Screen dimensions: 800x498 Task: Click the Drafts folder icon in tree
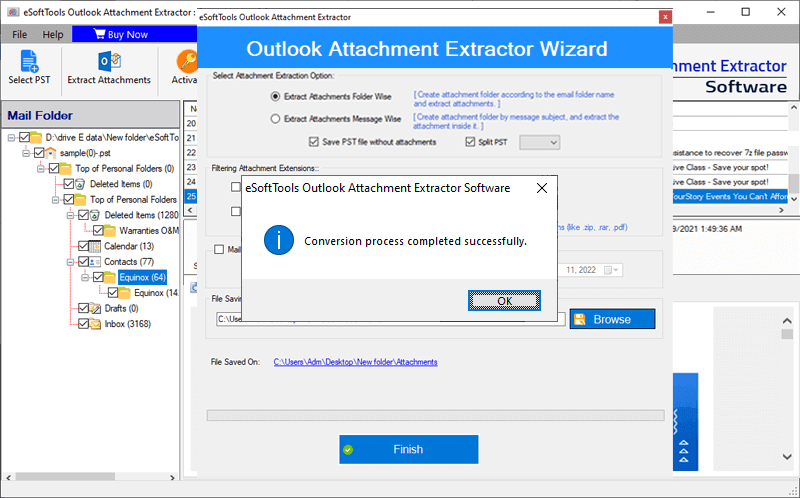95,308
